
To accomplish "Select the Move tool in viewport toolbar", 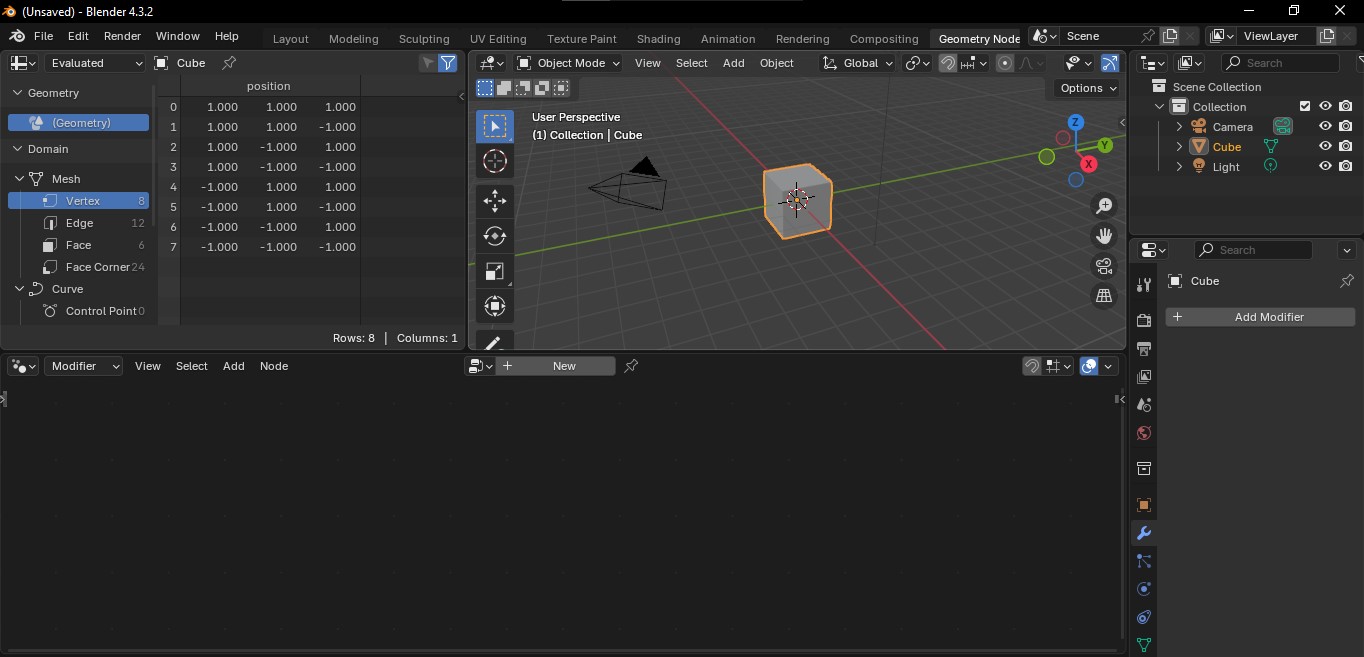I will click(x=494, y=200).
